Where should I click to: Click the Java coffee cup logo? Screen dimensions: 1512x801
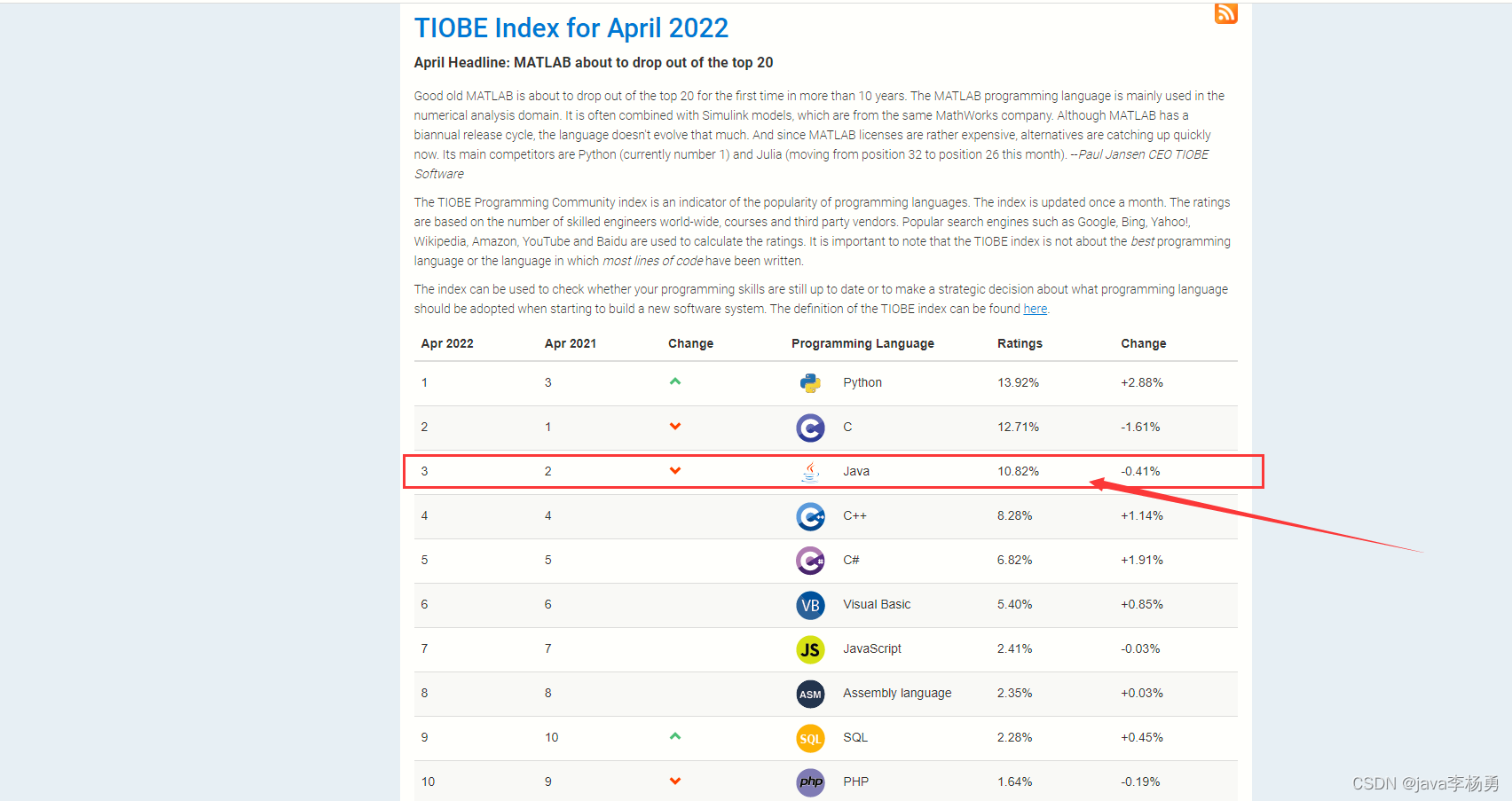(x=810, y=472)
